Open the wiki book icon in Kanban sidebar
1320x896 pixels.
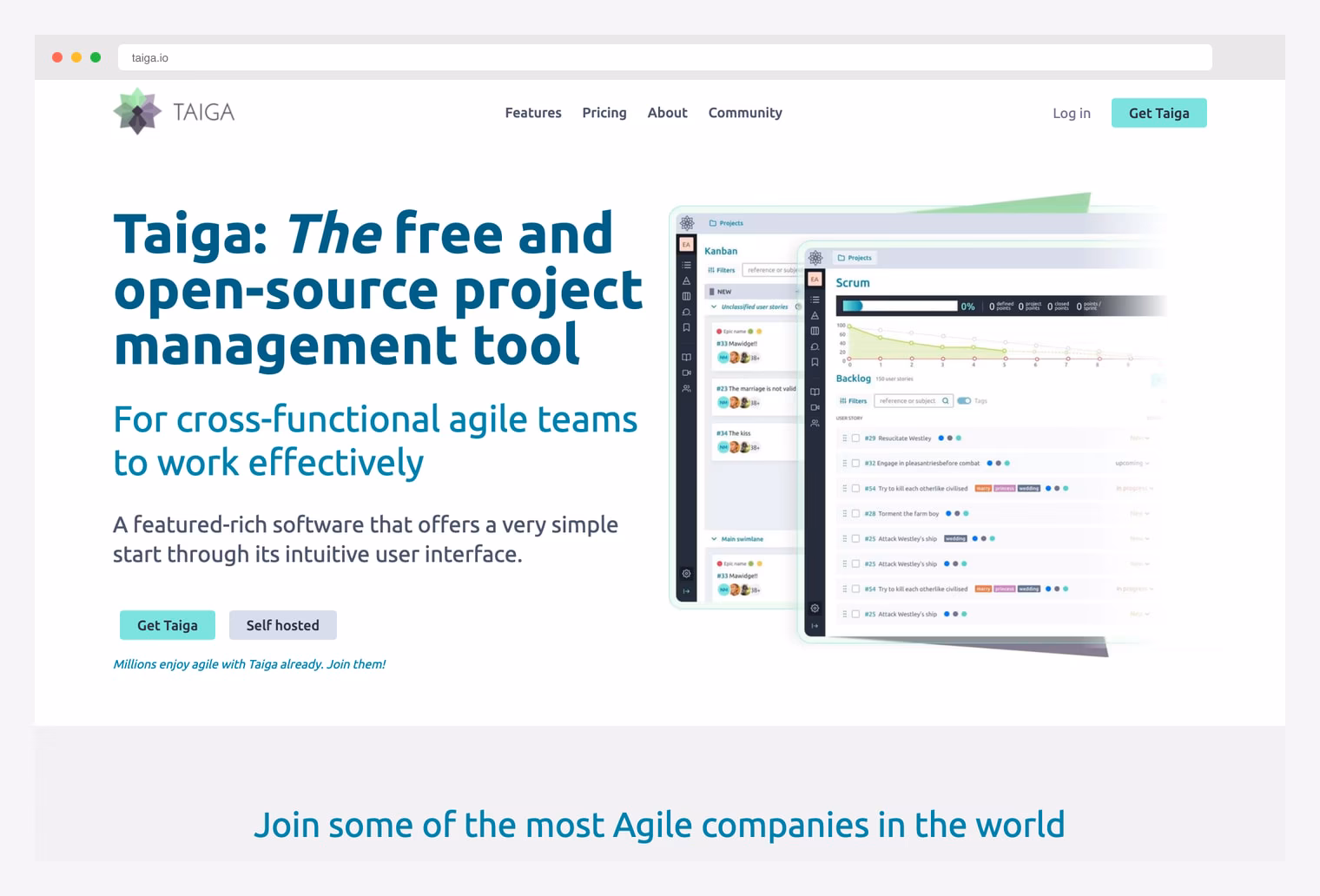coord(686,357)
